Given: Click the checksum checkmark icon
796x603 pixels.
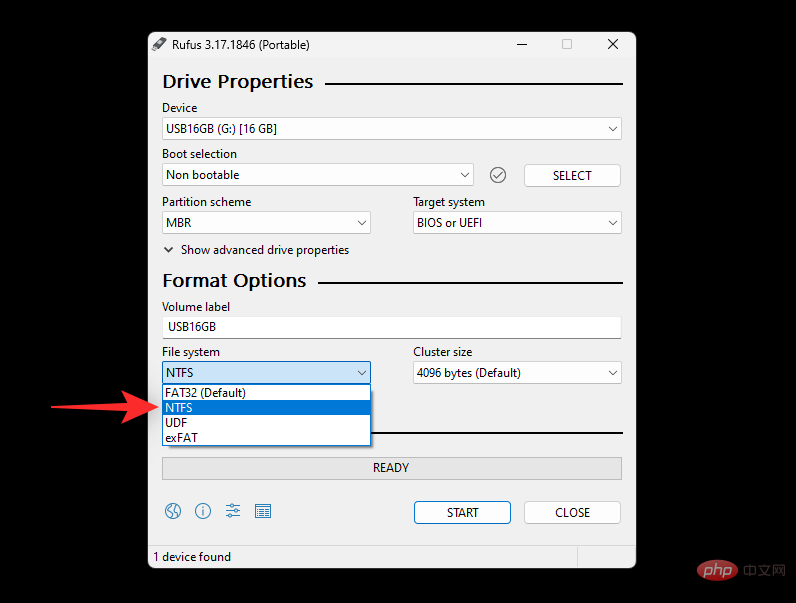Looking at the screenshot, I should [498, 175].
